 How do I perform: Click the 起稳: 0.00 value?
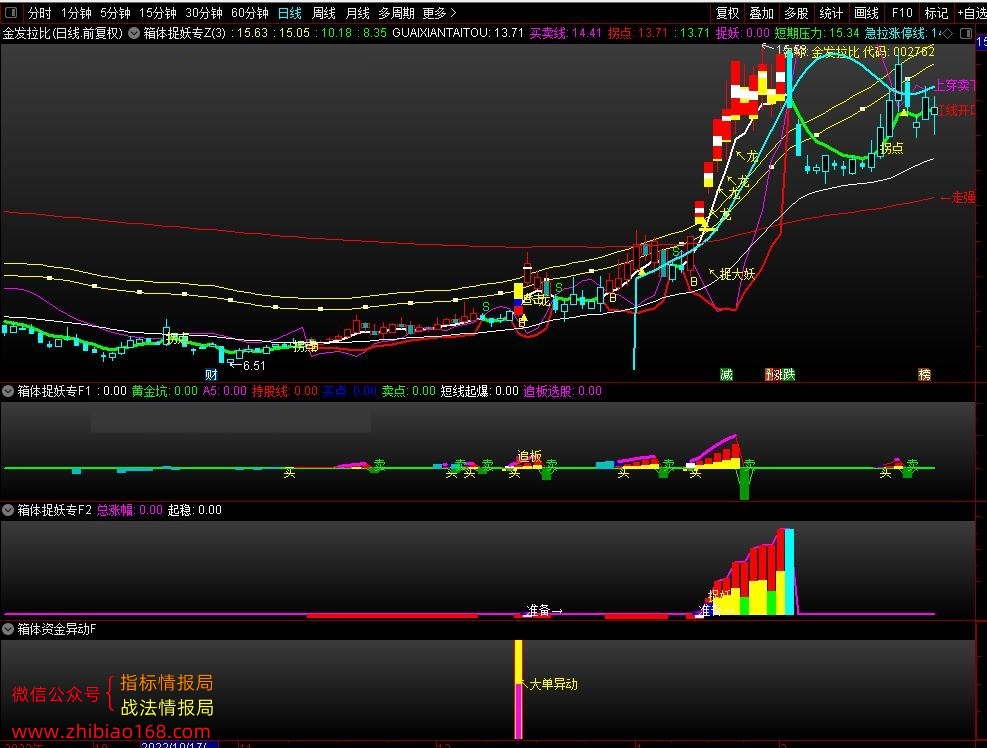pos(195,510)
